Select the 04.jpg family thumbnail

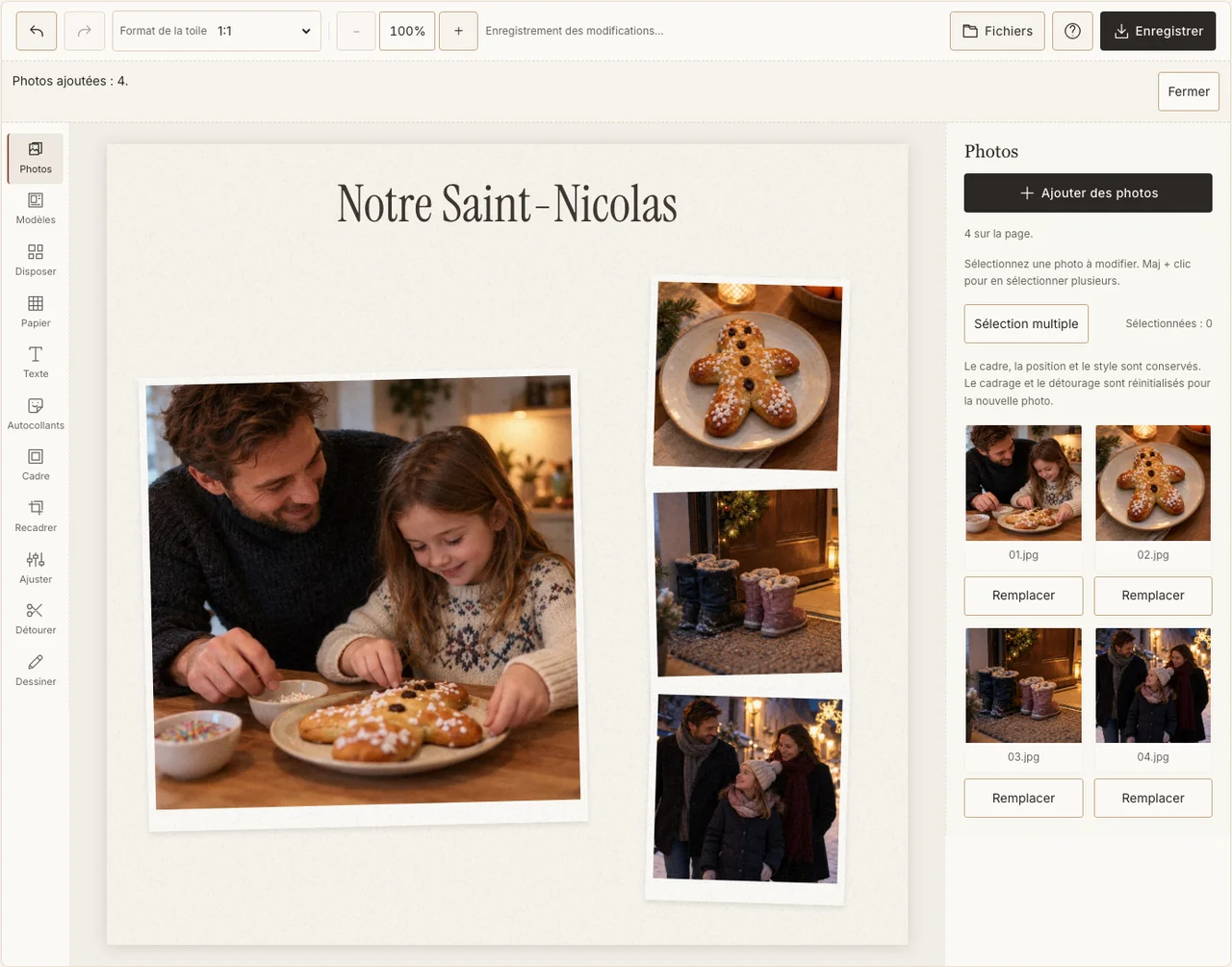point(1153,685)
